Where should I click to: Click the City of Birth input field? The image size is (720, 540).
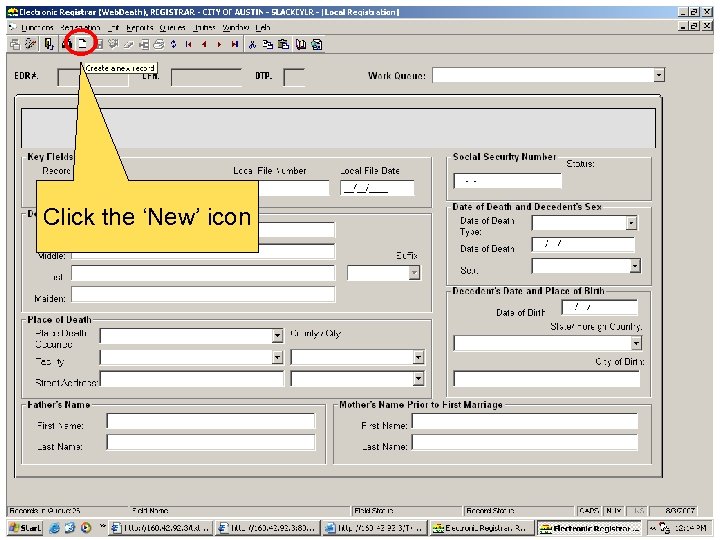coord(547,379)
